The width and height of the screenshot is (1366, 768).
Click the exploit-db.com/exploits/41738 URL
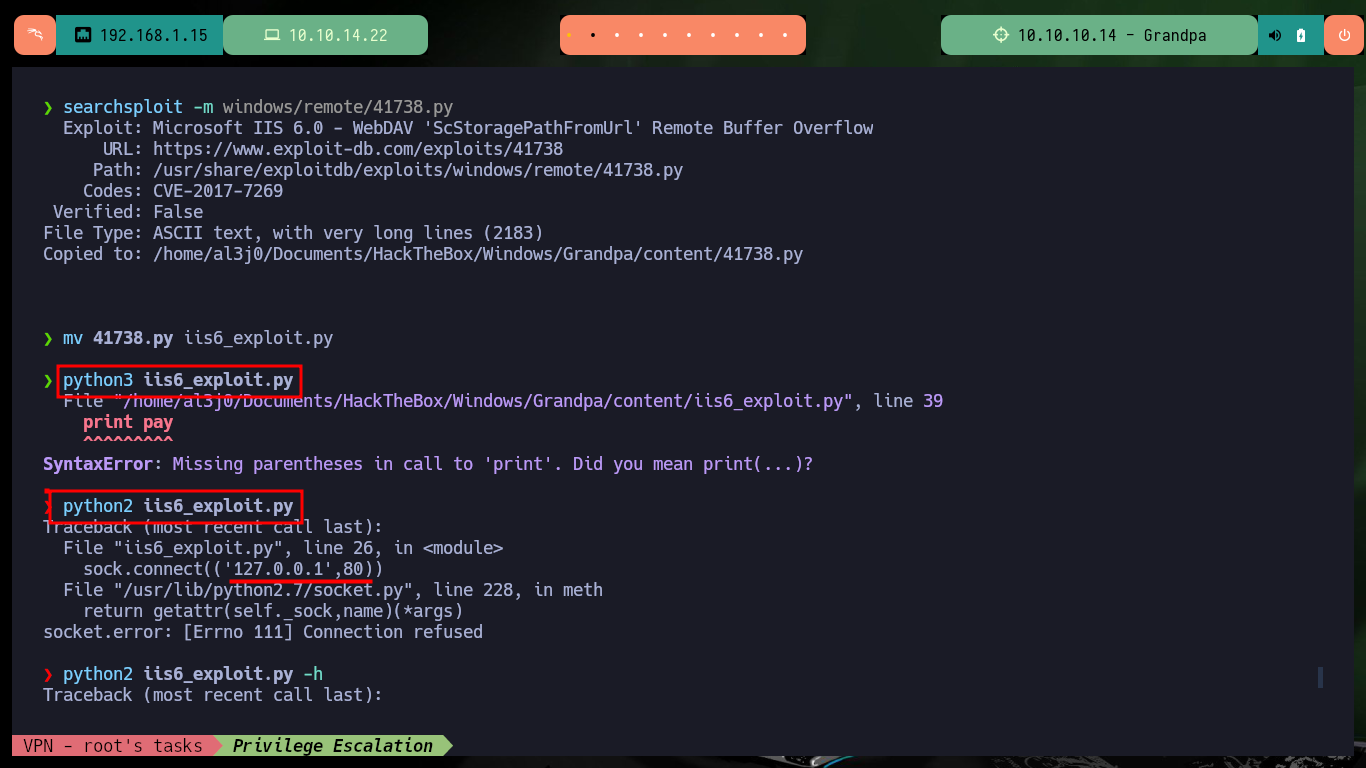point(358,149)
